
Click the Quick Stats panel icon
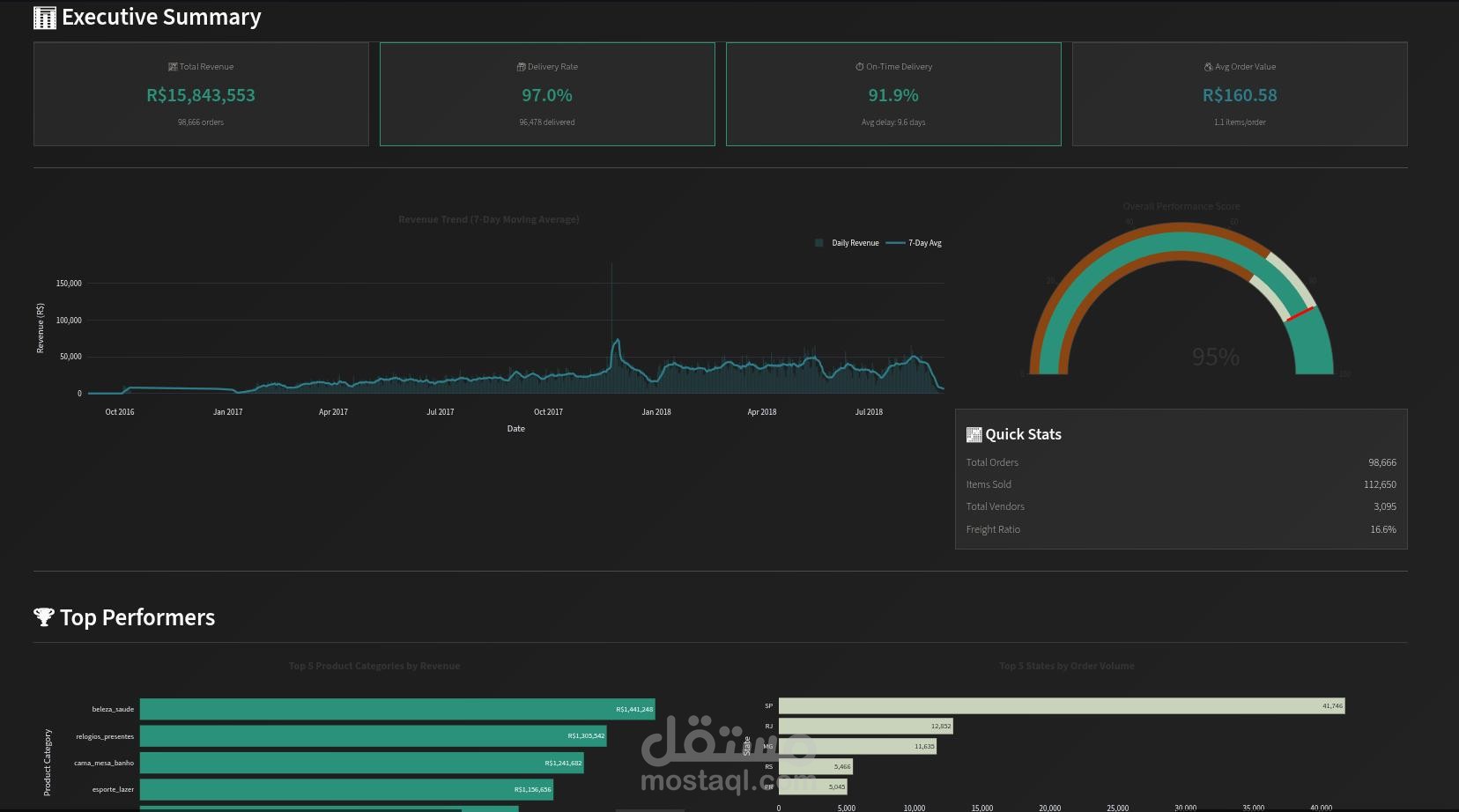coord(974,433)
